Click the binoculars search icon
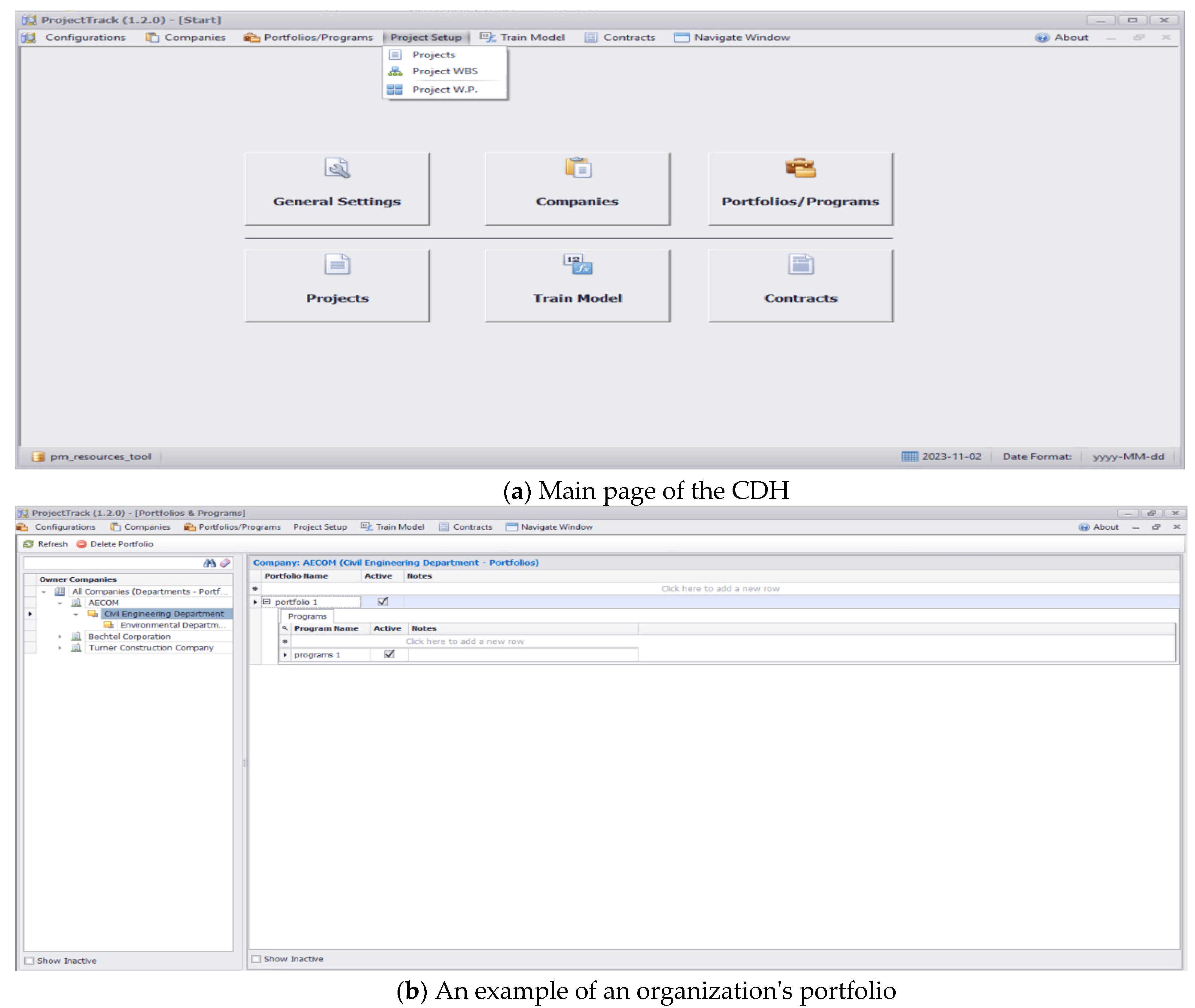Screen dimensions: 1195x1008 (x=209, y=563)
